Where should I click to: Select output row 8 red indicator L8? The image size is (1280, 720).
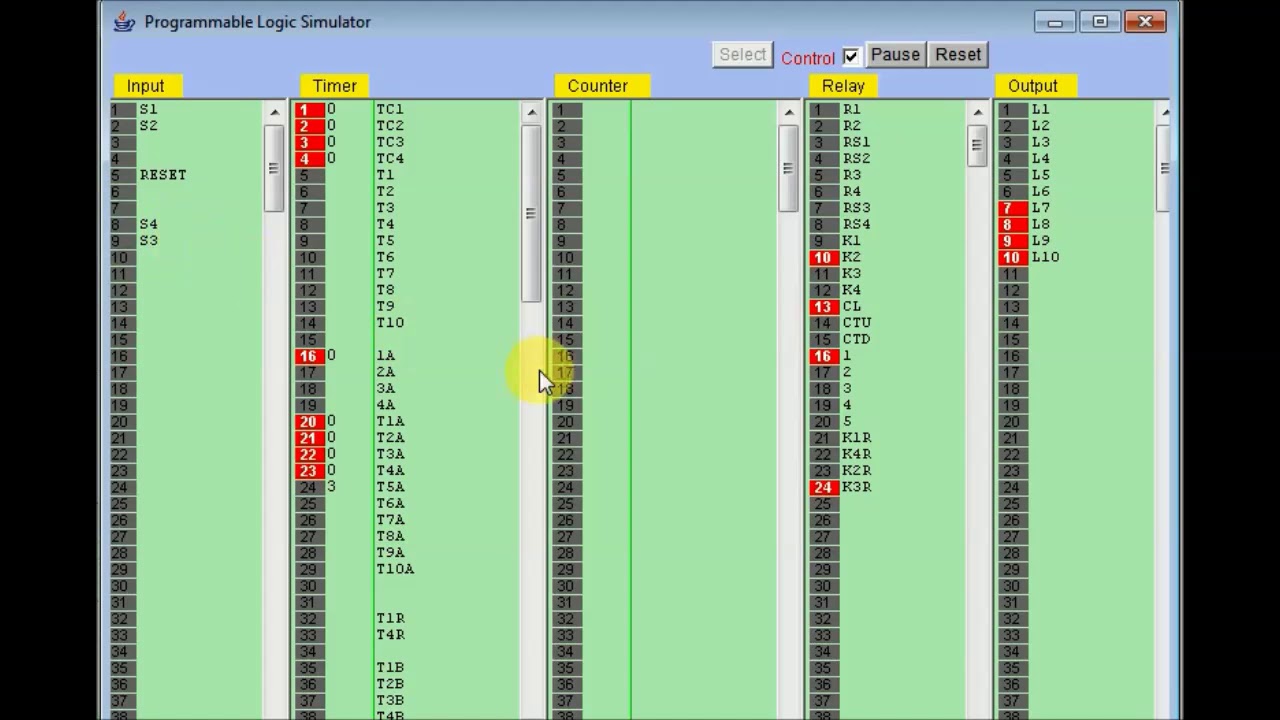[1011, 224]
